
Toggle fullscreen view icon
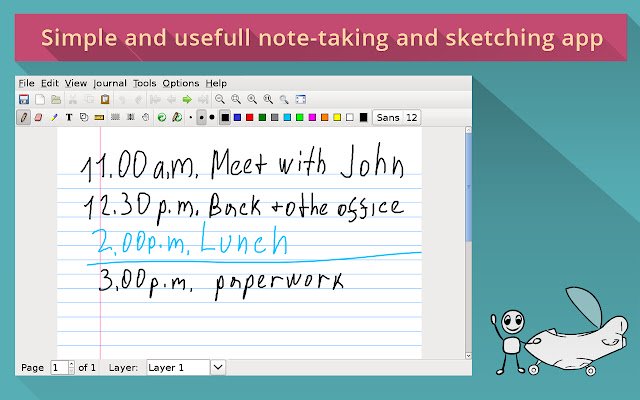[x=300, y=99]
